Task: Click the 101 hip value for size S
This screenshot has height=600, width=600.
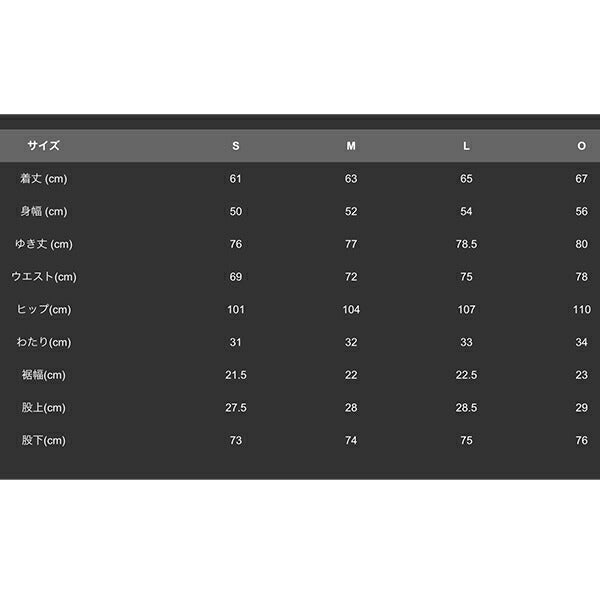Action: [x=236, y=310]
